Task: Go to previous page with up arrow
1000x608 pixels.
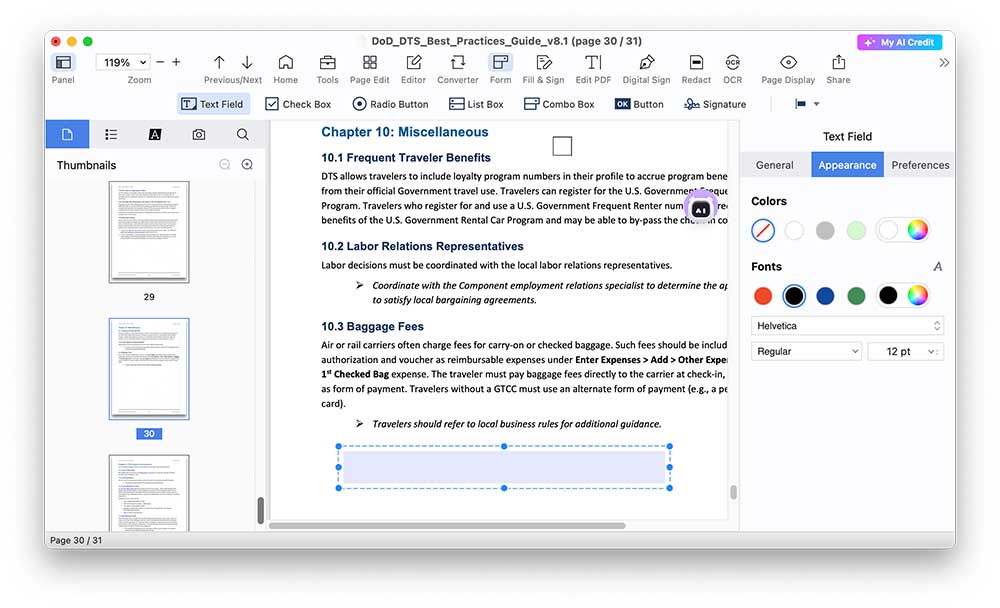Action: click(x=219, y=62)
